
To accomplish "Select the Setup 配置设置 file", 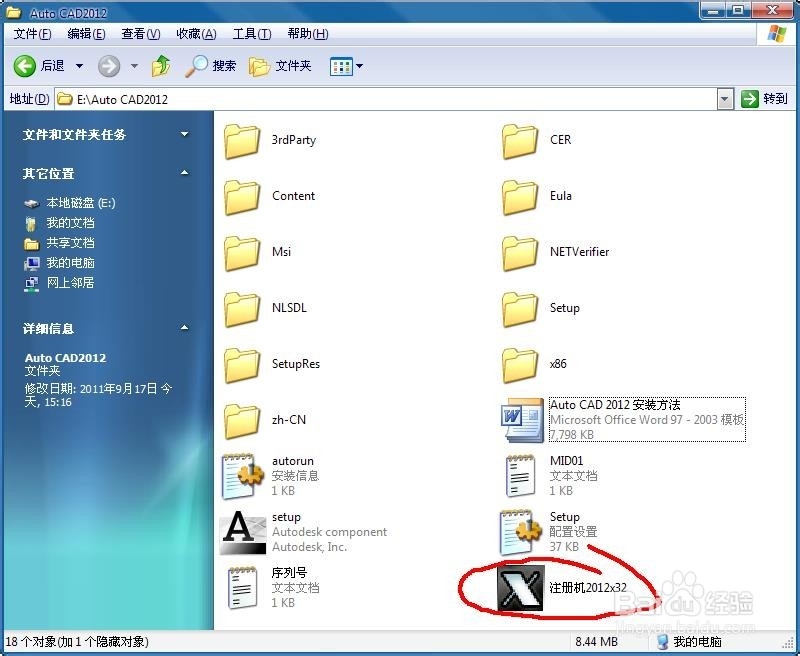I will pos(549,532).
